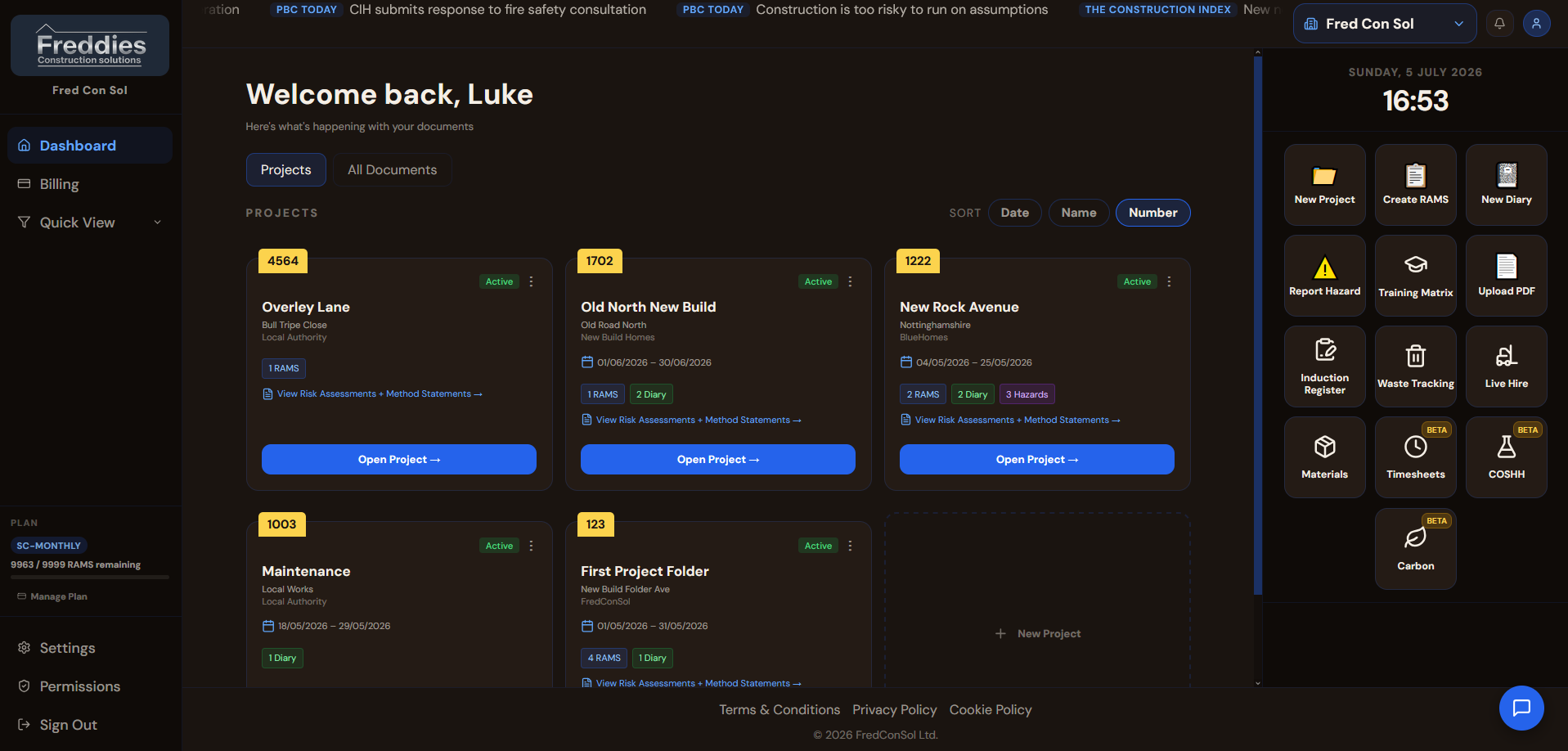Image resolution: width=1568 pixels, height=751 pixels.
Task: Open headline 'Construction is too risky' news
Action: click(901, 10)
